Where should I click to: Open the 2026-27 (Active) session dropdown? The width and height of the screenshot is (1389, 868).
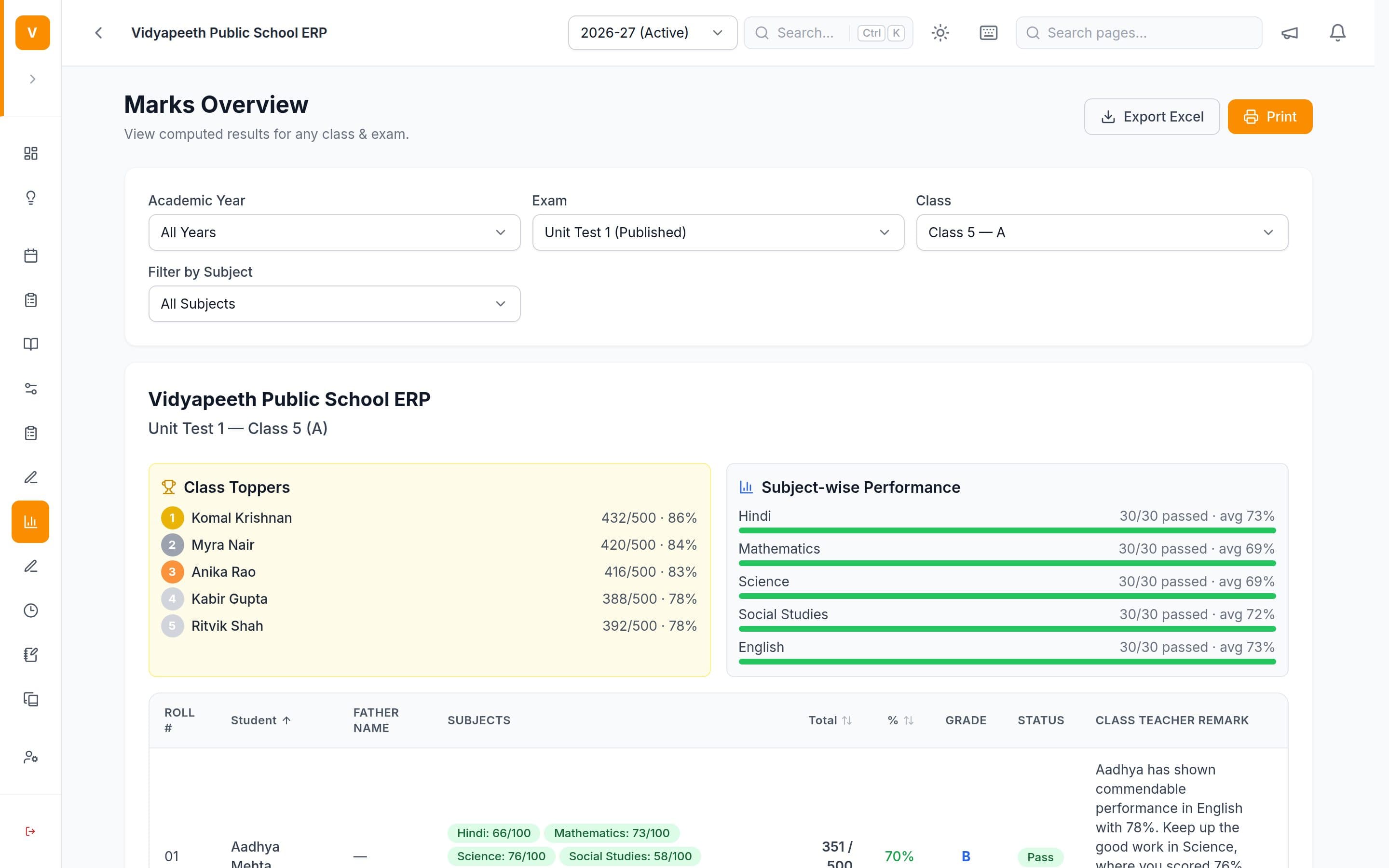pos(653,33)
